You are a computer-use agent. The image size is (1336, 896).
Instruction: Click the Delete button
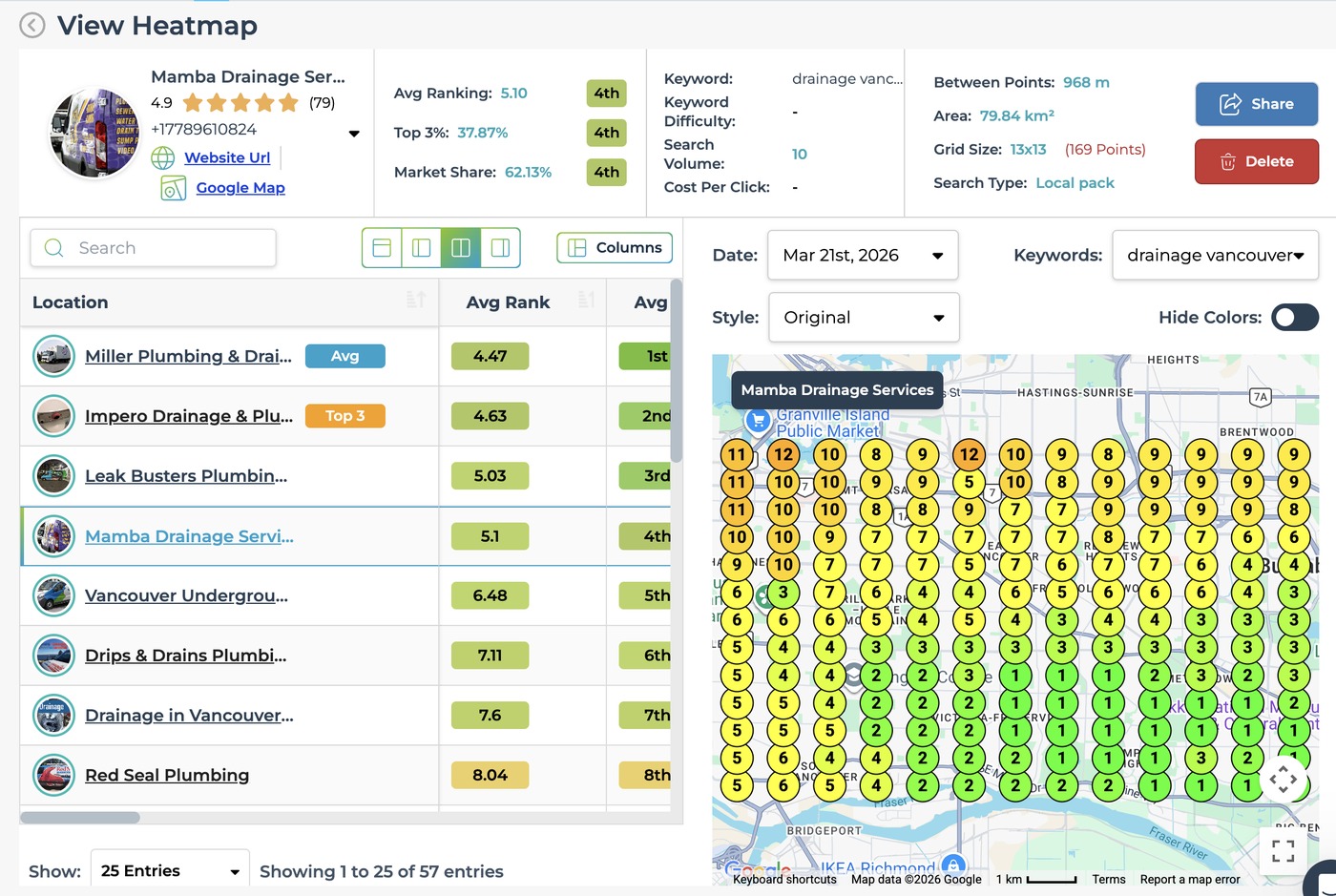[1256, 161]
